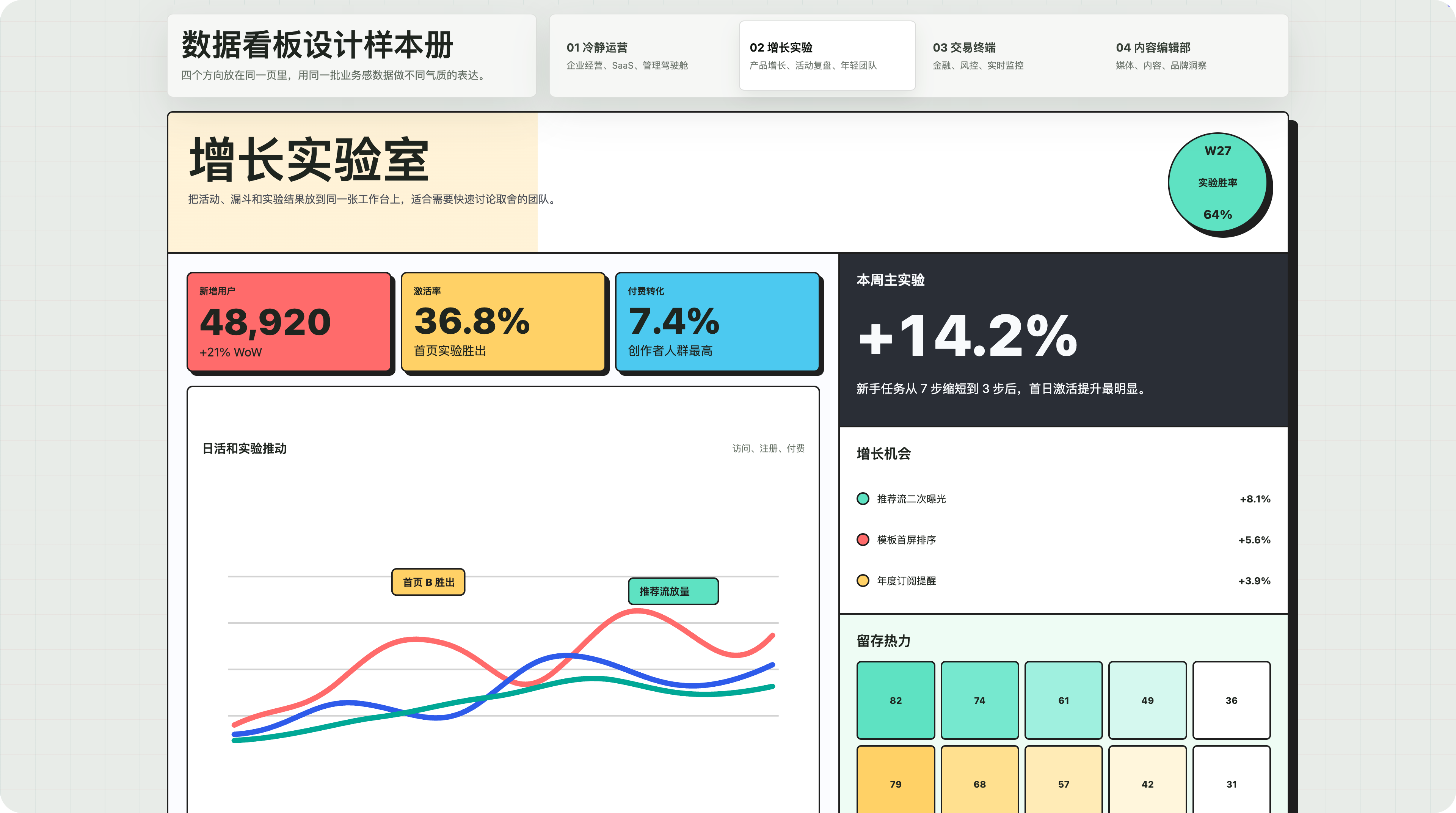Open the 付费转化 7.4% metric card
The width and height of the screenshot is (1456, 813).
tap(718, 322)
